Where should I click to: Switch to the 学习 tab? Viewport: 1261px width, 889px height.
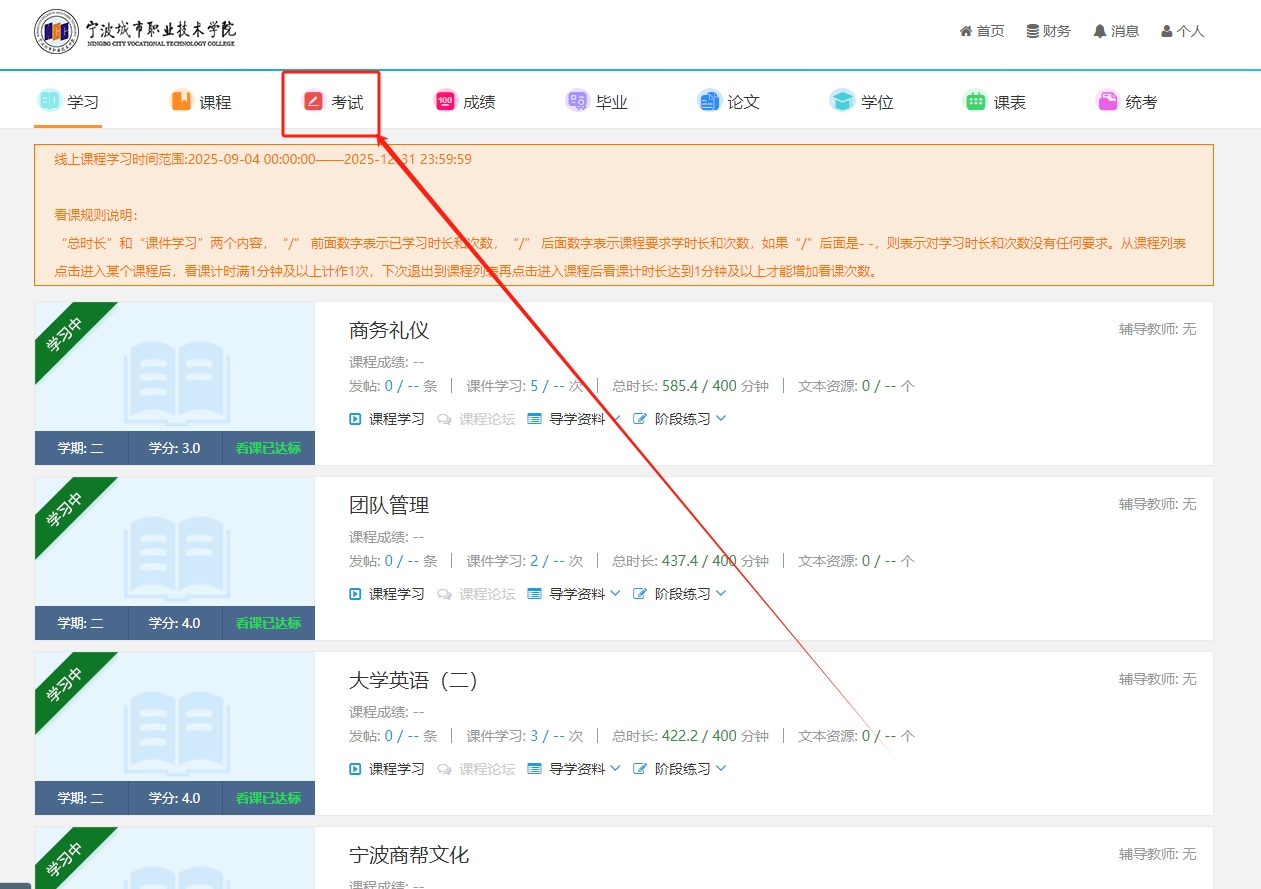(x=68, y=101)
